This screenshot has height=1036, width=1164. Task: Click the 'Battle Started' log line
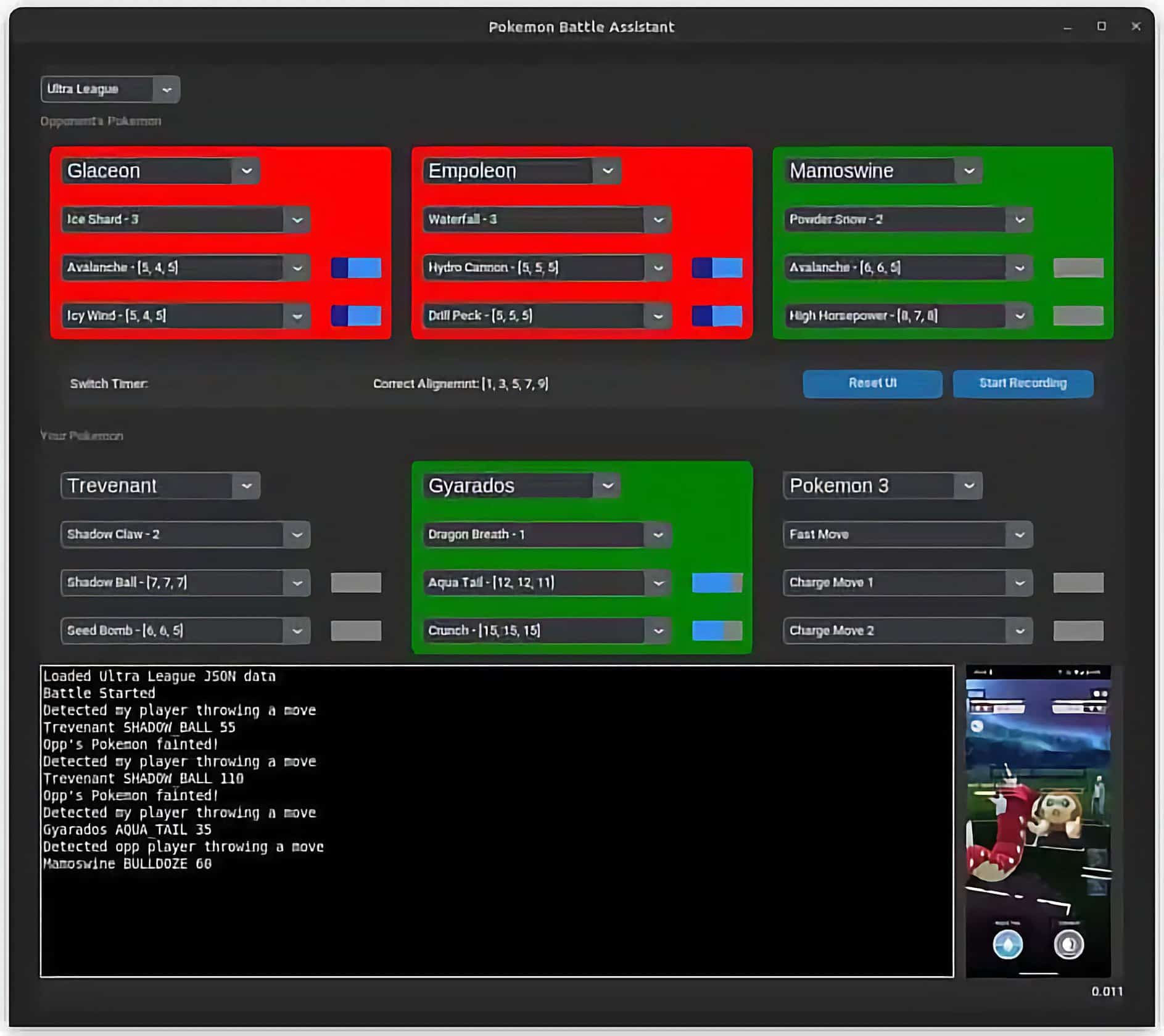(99, 693)
